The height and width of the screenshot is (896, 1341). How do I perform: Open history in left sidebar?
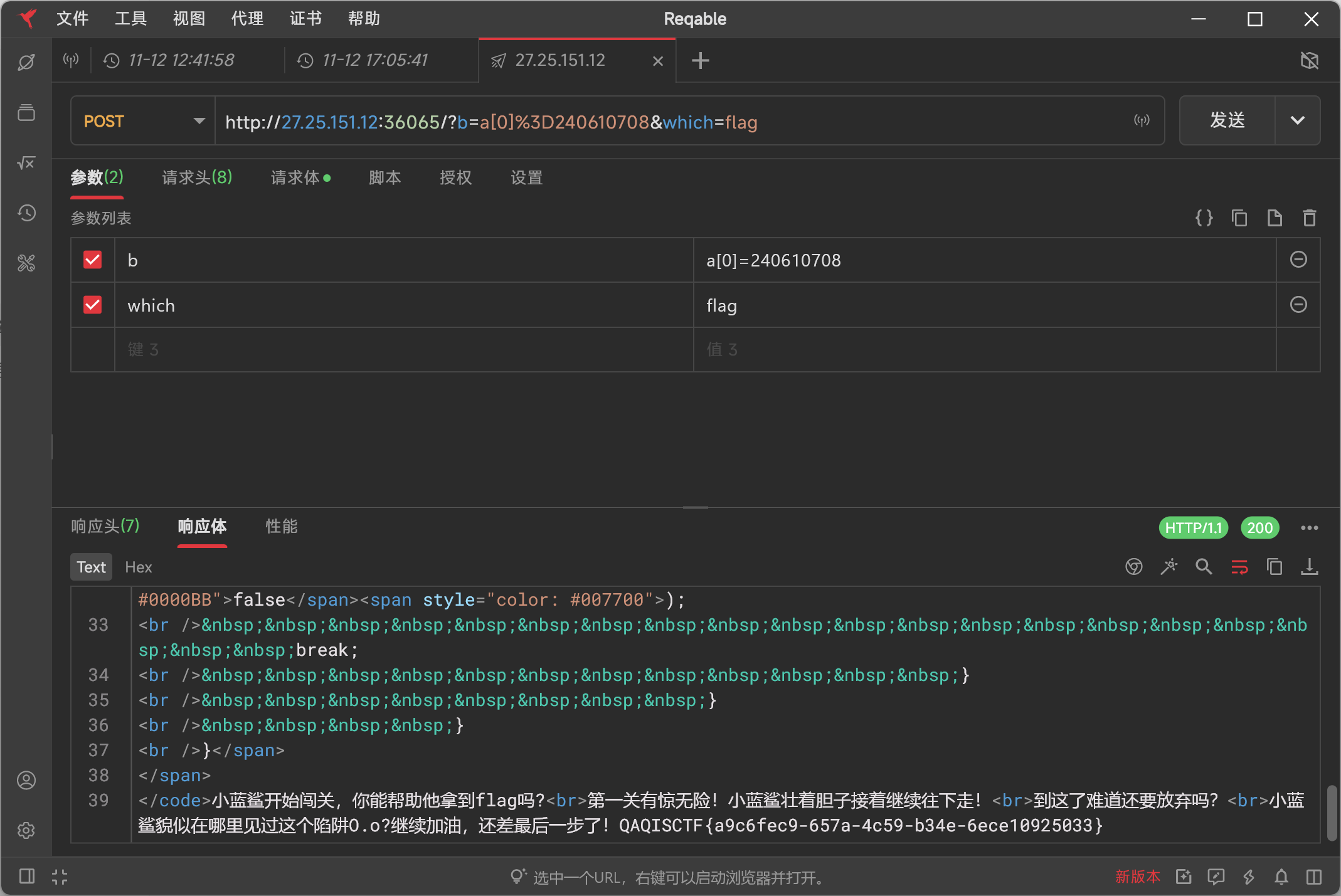pyautogui.click(x=26, y=213)
